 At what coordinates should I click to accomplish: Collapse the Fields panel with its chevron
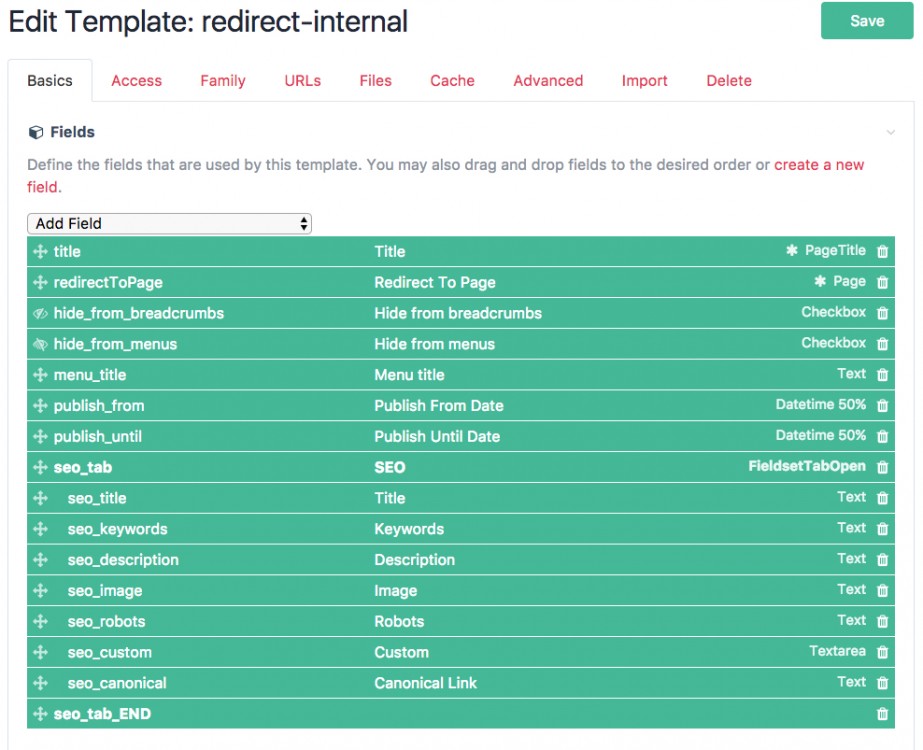[891, 131]
